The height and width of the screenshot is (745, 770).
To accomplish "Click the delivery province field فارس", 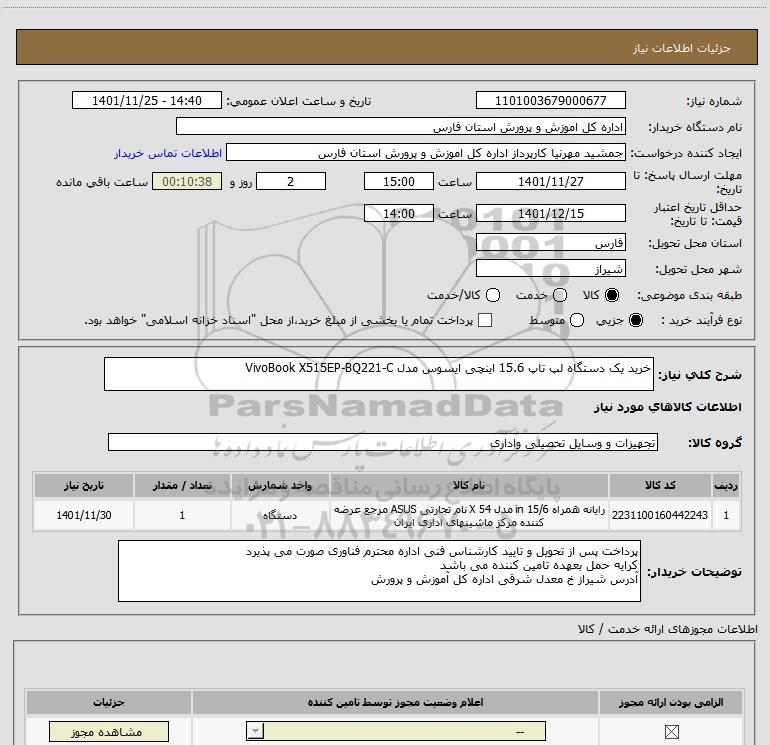I will point(550,243).
